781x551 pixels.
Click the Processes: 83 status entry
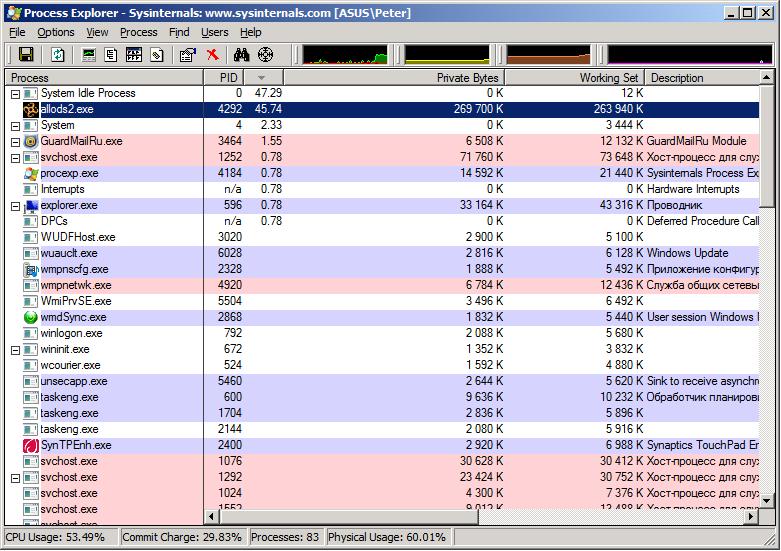click(x=286, y=537)
